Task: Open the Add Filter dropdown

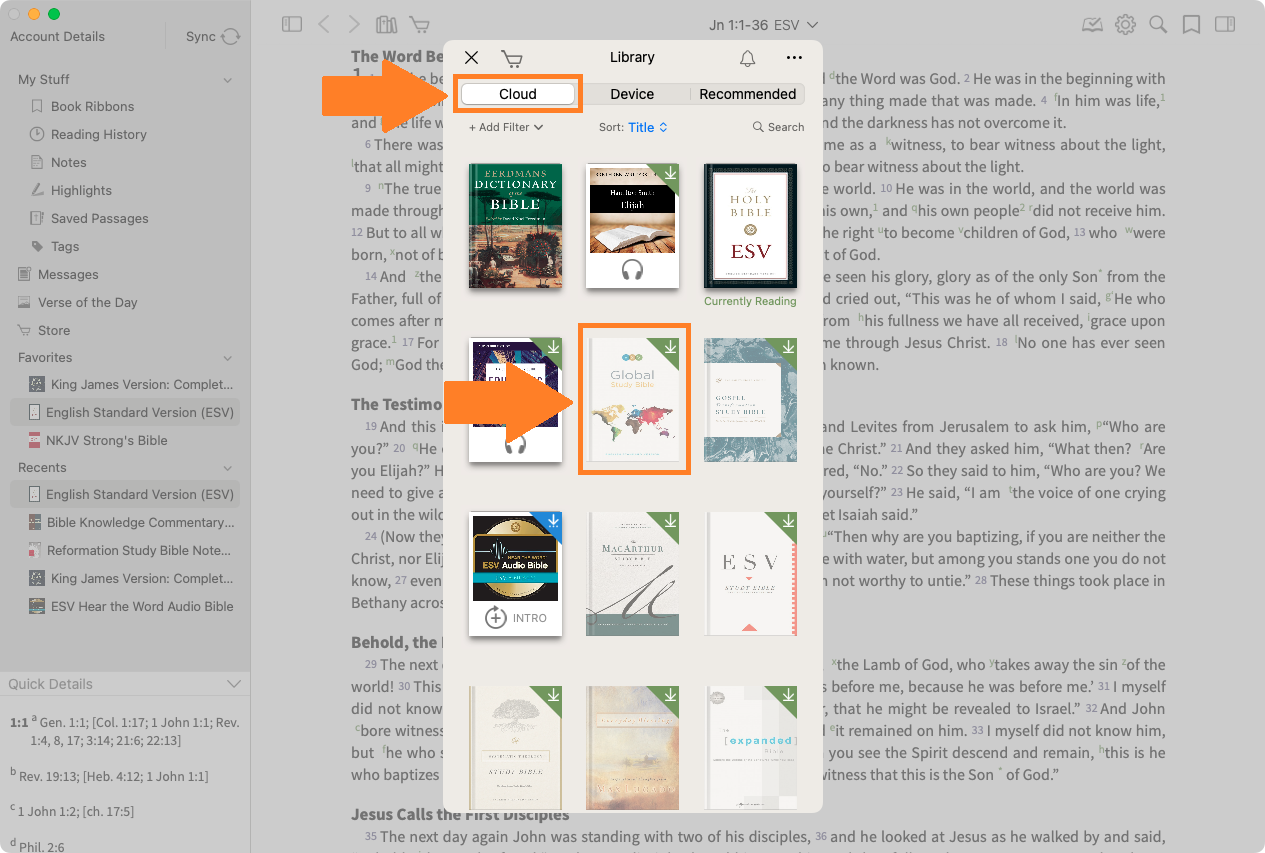Action: tap(506, 127)
